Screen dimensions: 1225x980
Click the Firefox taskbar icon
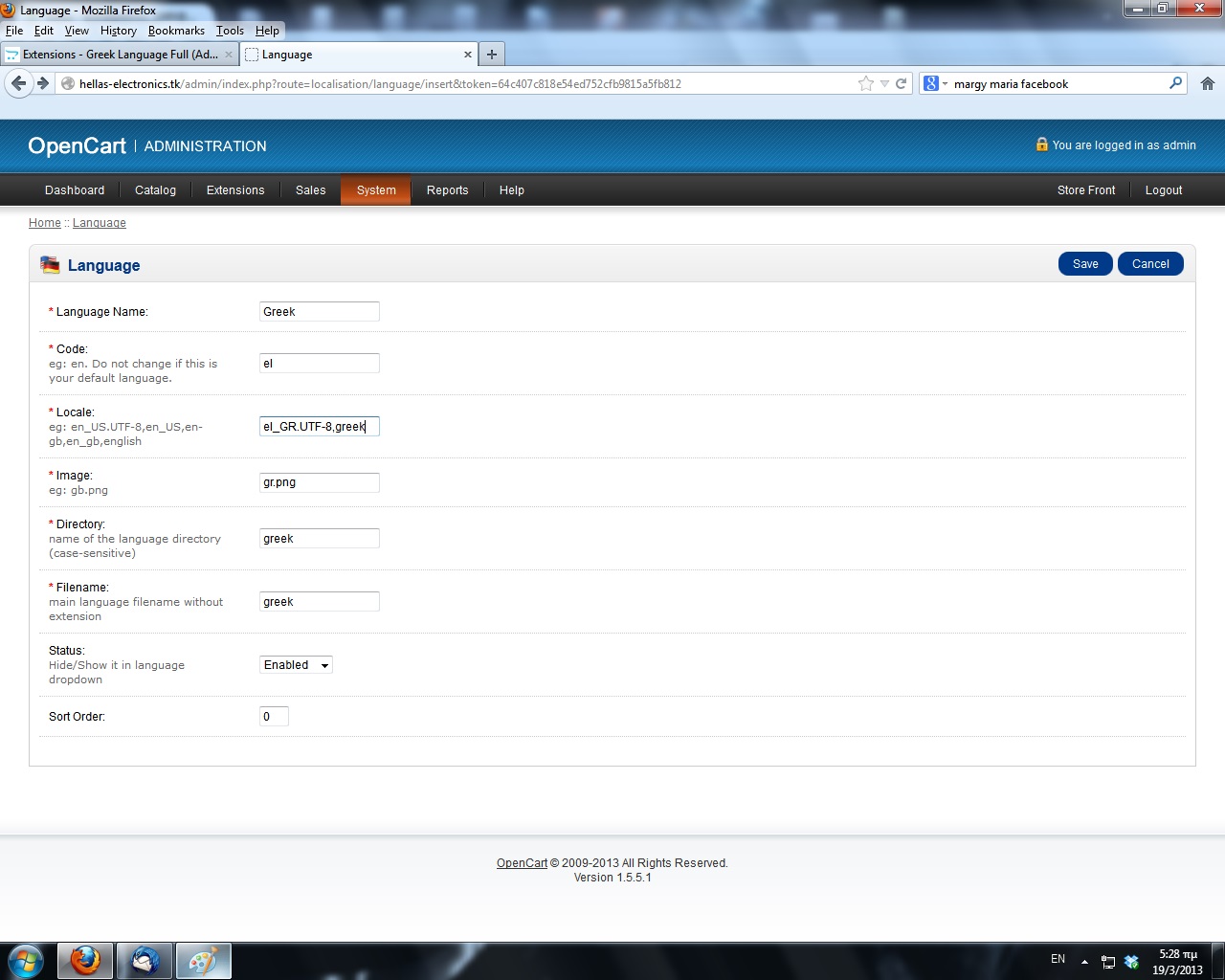point(85,961)
